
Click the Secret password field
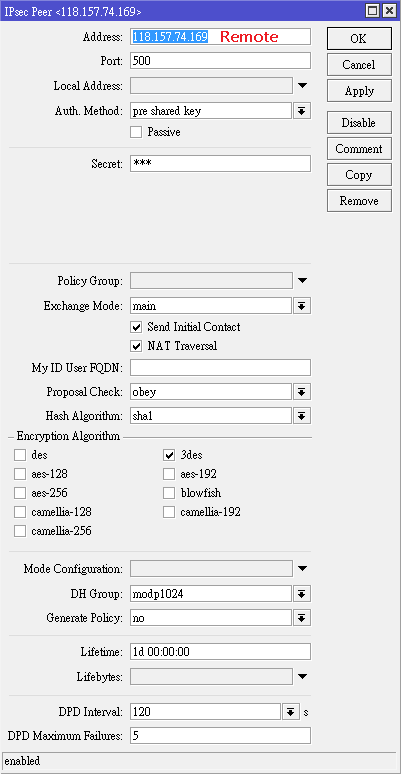coord(220,164)
